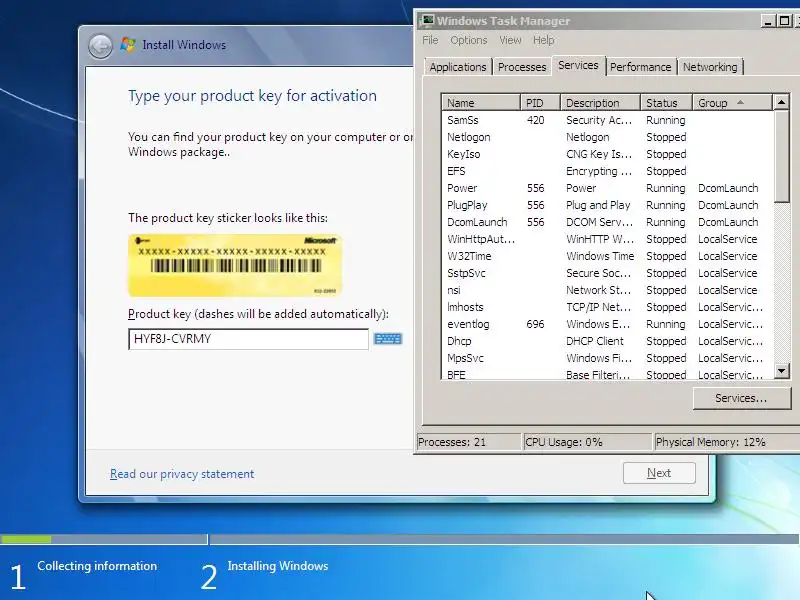Minimize the Windows Task Manager window
The width and height of the screenshot is (800, 600).
click(768, 21)
